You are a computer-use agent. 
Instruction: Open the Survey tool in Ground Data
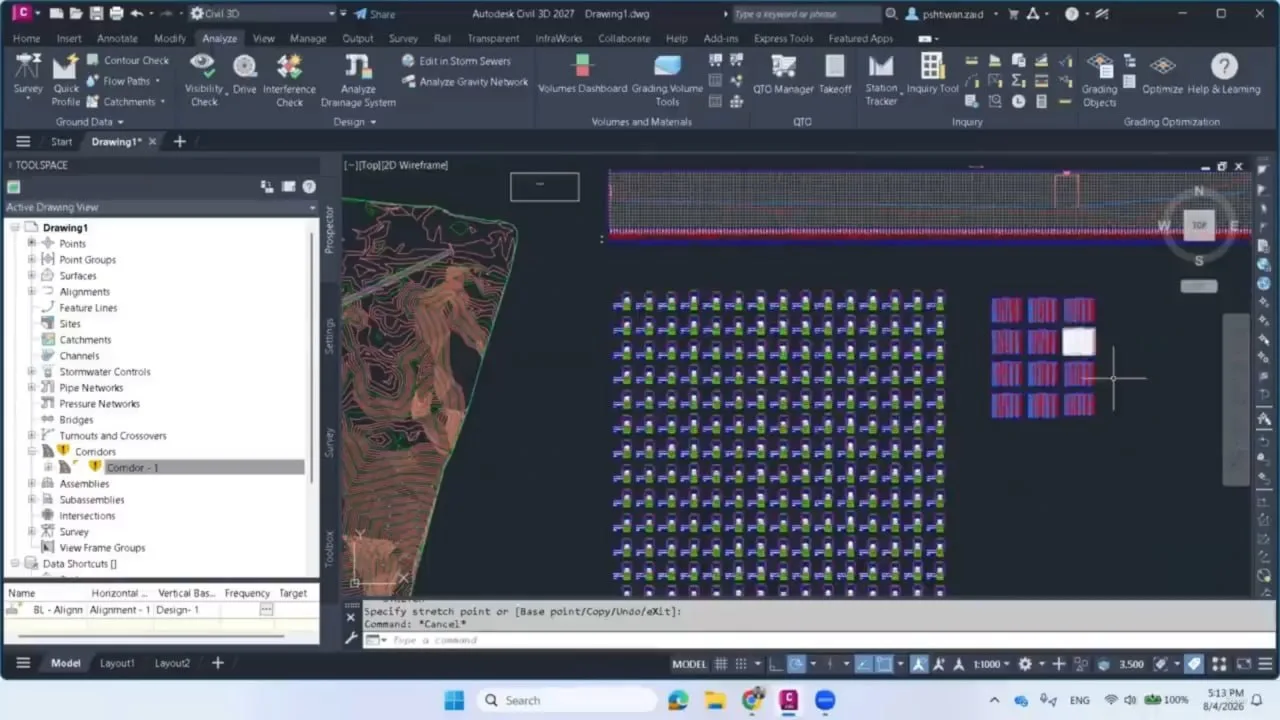(28, 76)
